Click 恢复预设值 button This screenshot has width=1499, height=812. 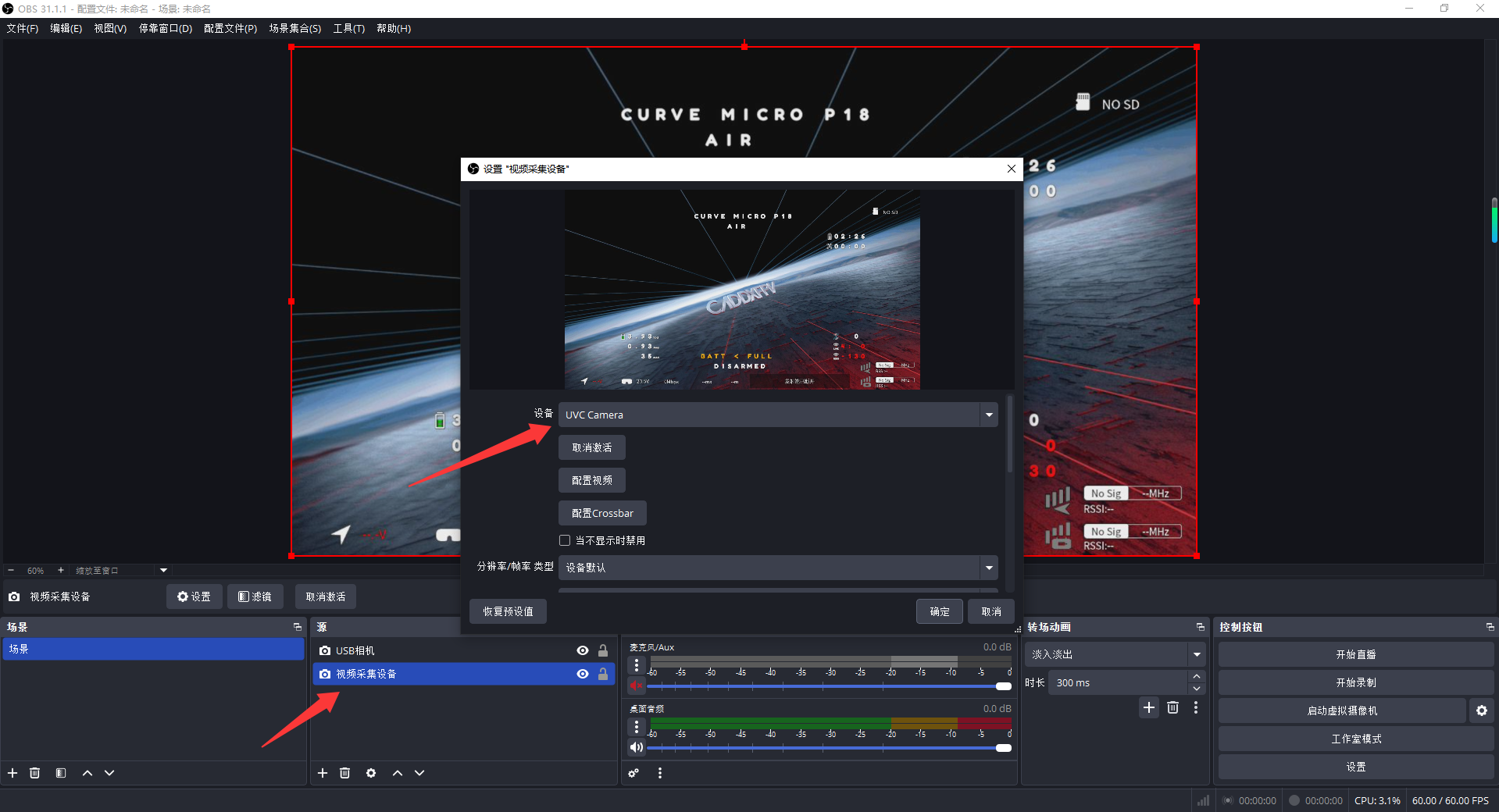pos(508,611)
